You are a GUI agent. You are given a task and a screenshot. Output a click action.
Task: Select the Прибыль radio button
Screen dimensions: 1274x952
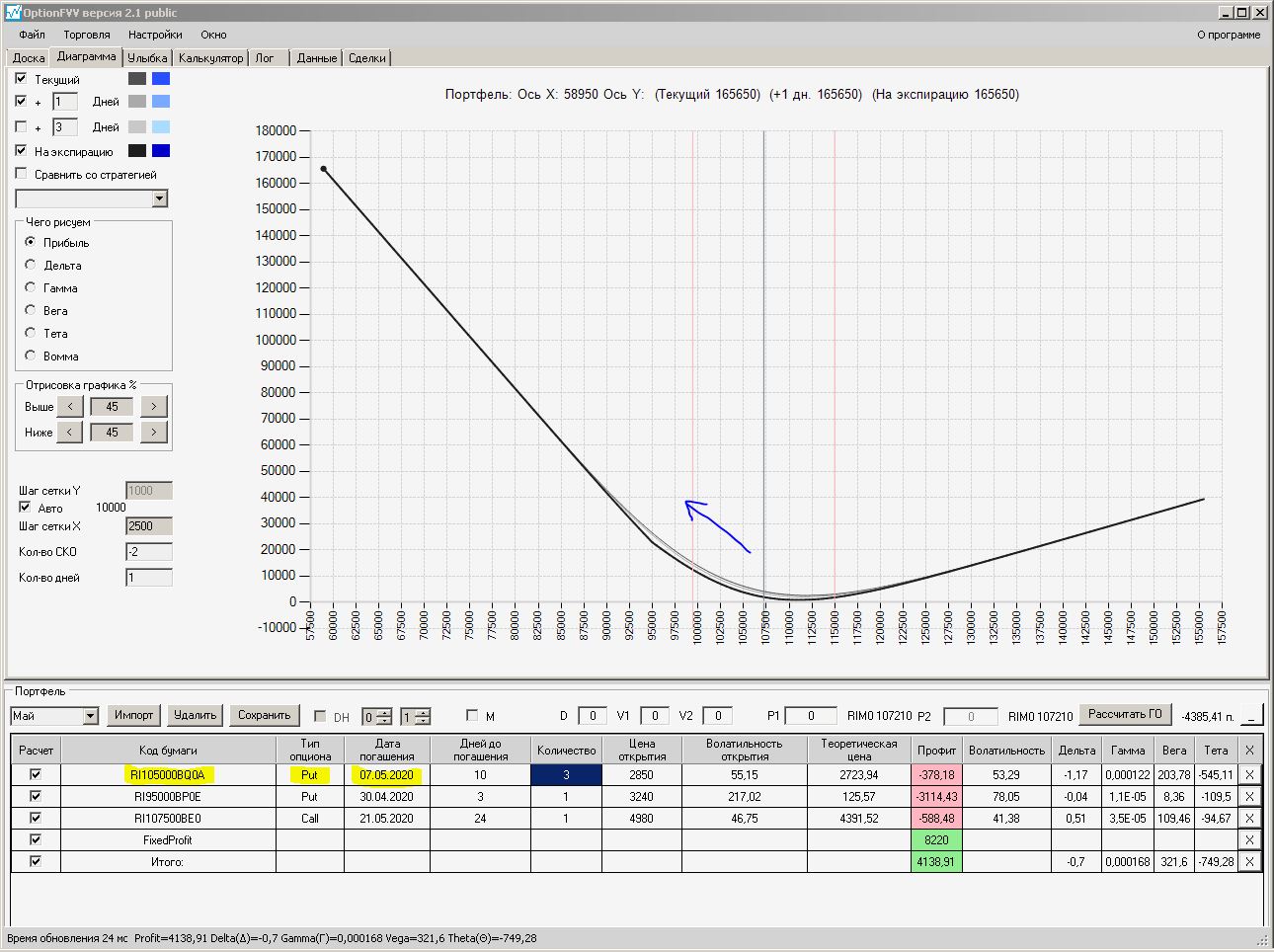(x=31, y=242)
